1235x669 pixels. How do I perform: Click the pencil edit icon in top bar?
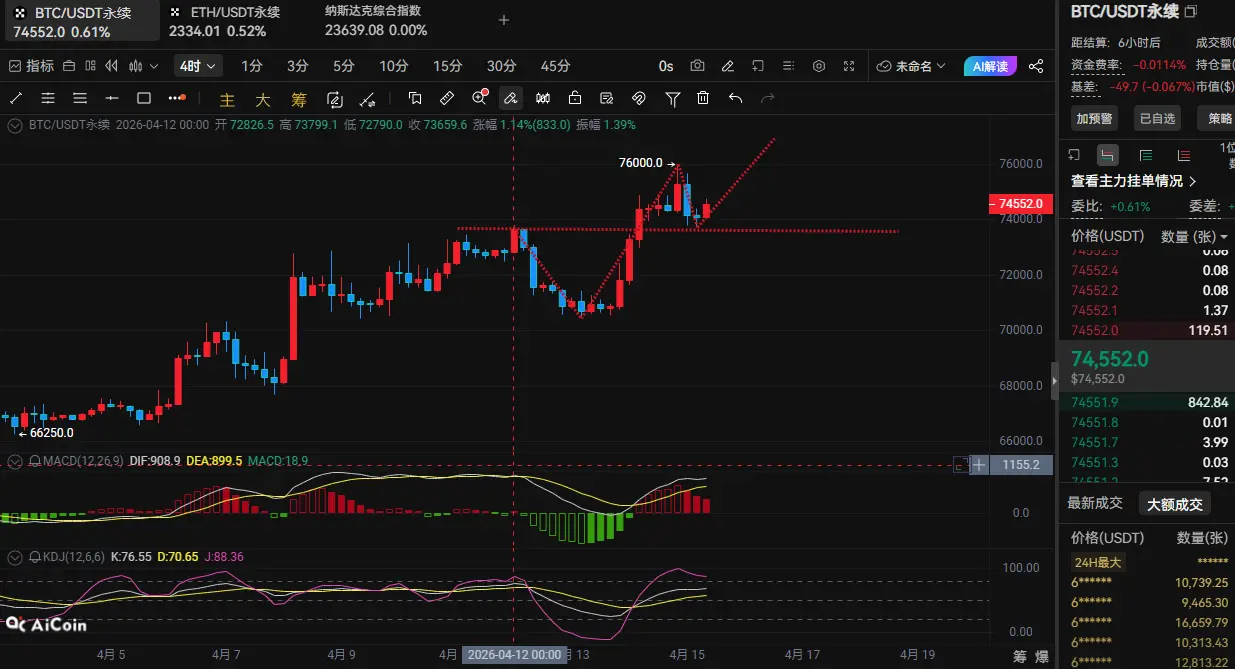pyautogui.click(x=728, y=66)
